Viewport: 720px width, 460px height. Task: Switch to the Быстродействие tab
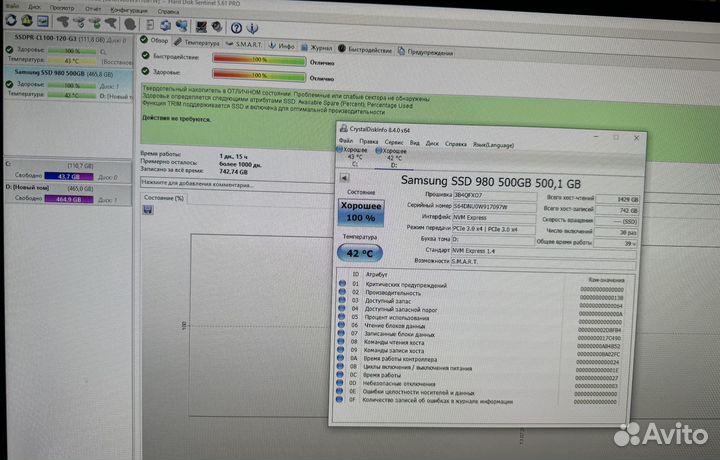[365, 50]
